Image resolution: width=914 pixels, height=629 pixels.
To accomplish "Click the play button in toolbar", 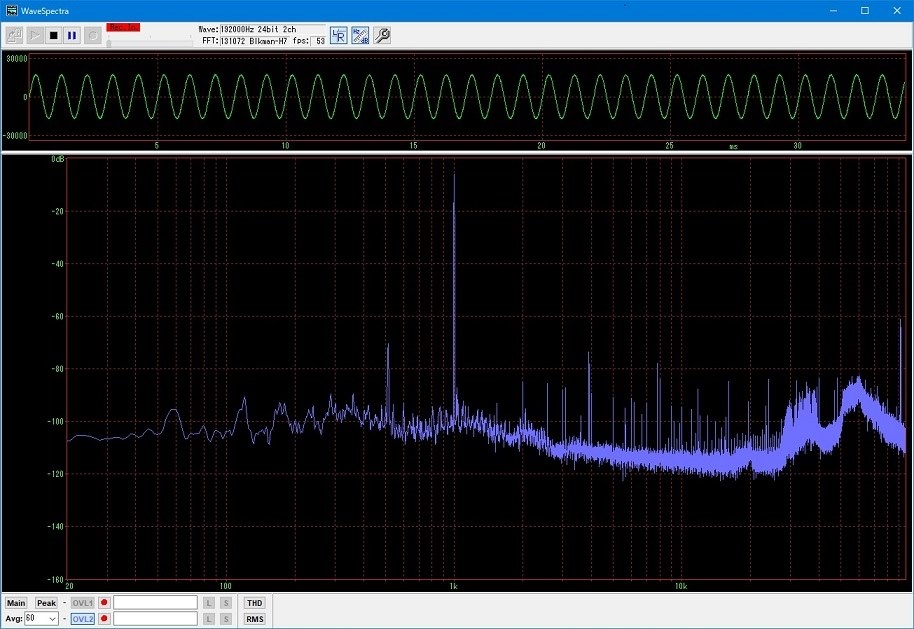I will click(34, 36).
